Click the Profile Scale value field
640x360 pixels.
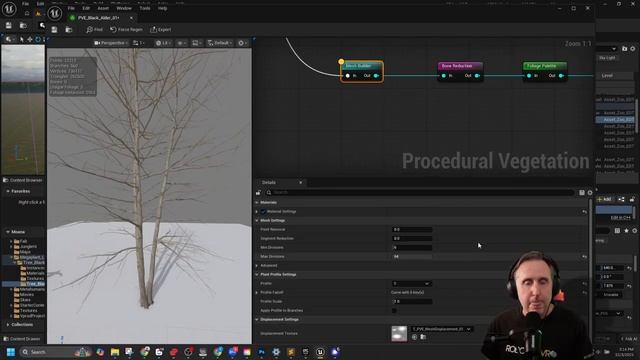coord(412,301)
